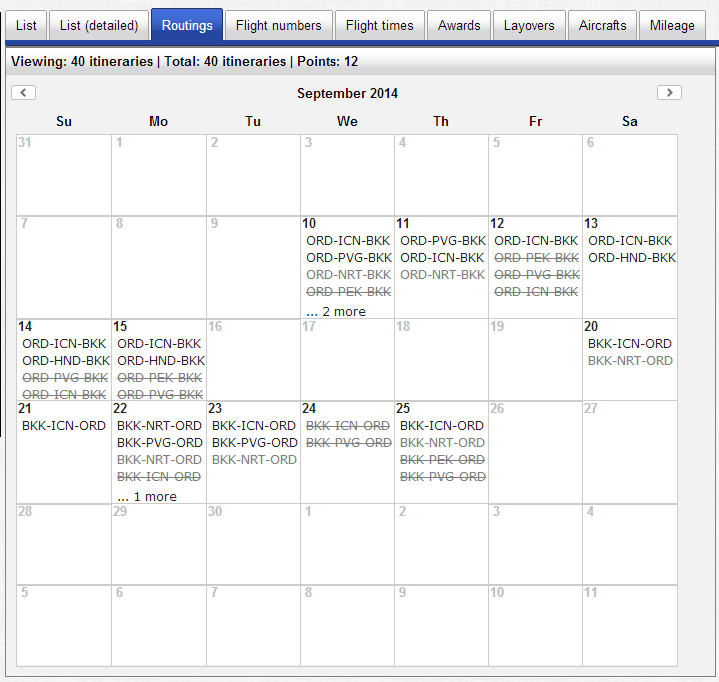Viewport: 719px width, 682px height.
Task: Expand '... 2 more' on September 10
Action: tap(336, 312)
